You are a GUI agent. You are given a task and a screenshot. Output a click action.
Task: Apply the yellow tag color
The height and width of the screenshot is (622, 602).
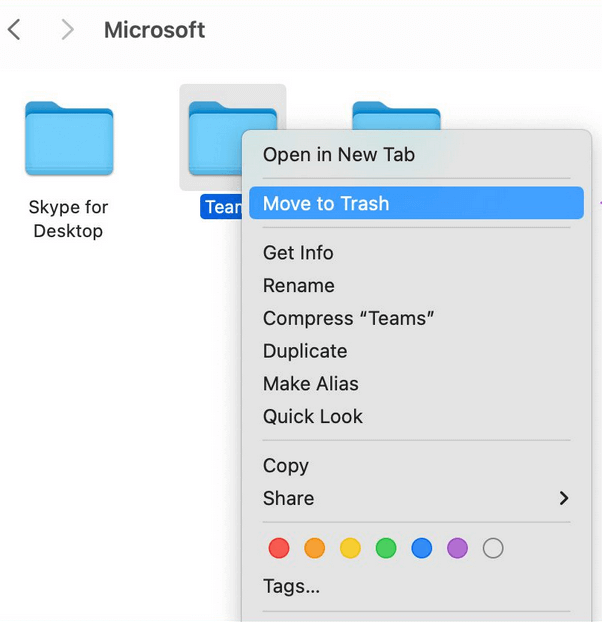coord(350,548)
